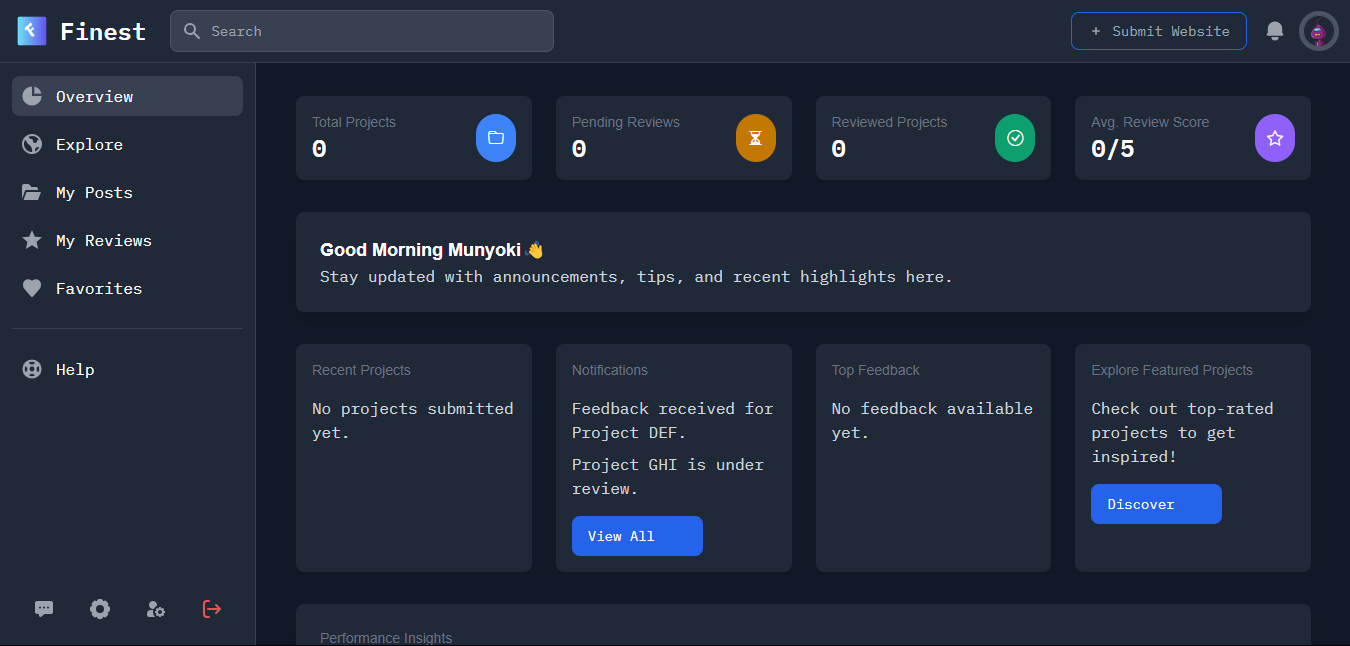This screenshot has height=646, width=1350.
Task: Click the Overview pie chart icon
Action: (x=32, y=96)
